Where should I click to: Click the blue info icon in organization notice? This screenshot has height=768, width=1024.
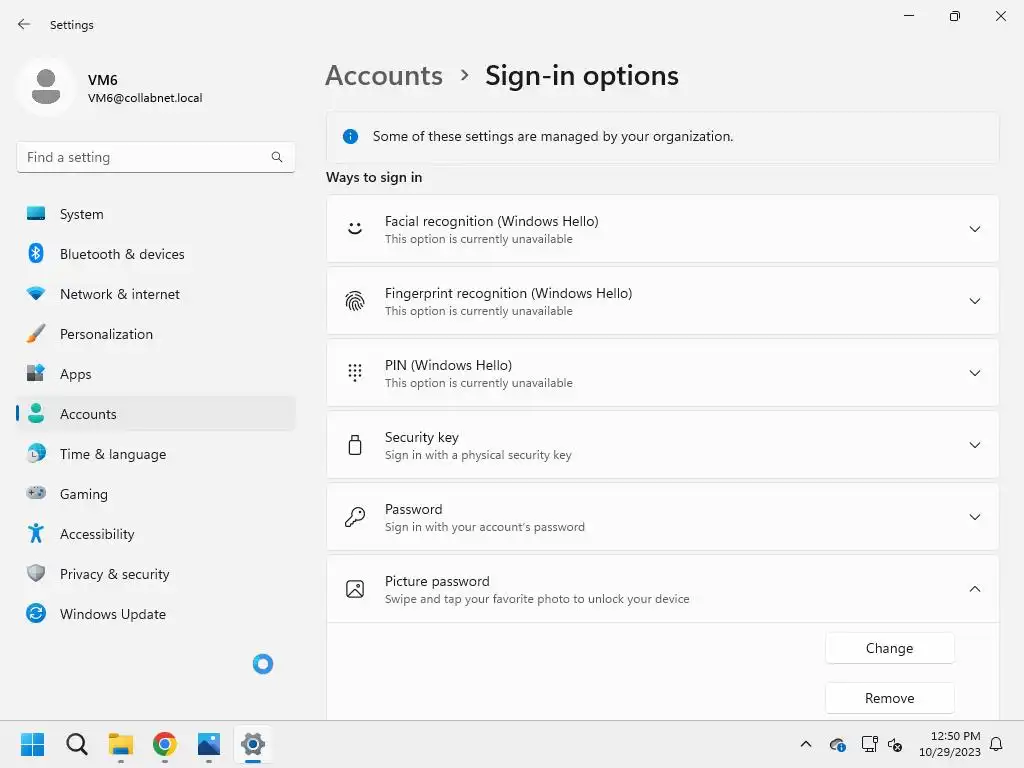pyautogui.click(x=350, y=136)
